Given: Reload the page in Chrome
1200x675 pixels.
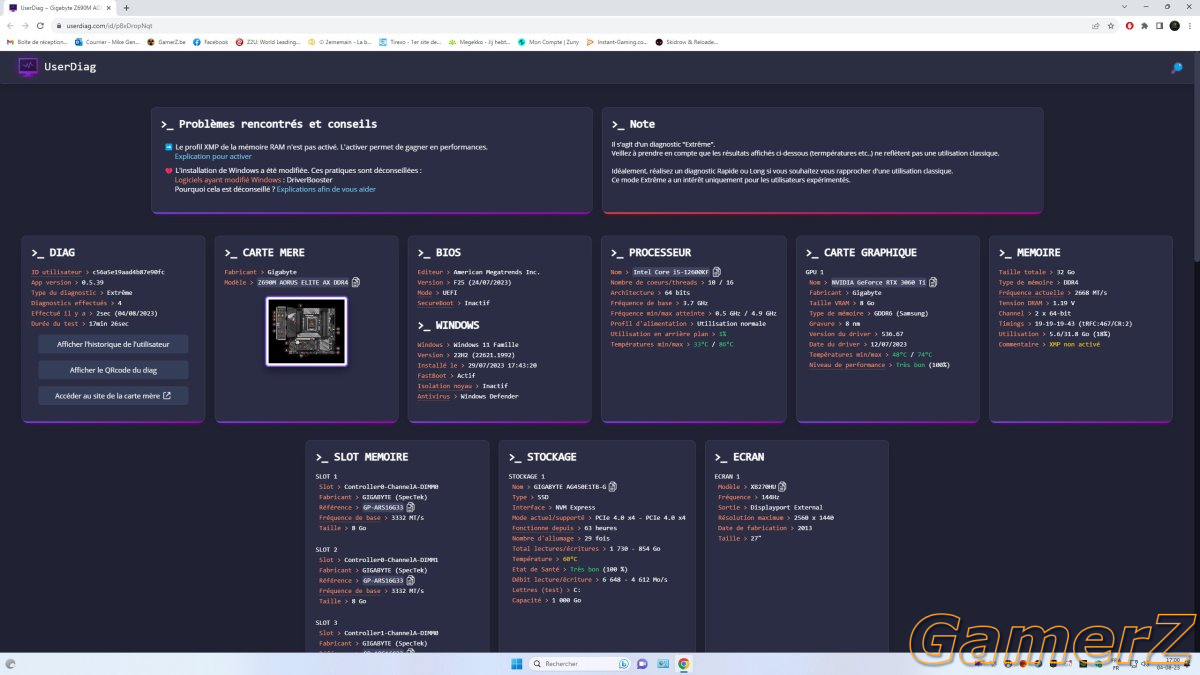Looking at the screenshot, I should (40, 25).
